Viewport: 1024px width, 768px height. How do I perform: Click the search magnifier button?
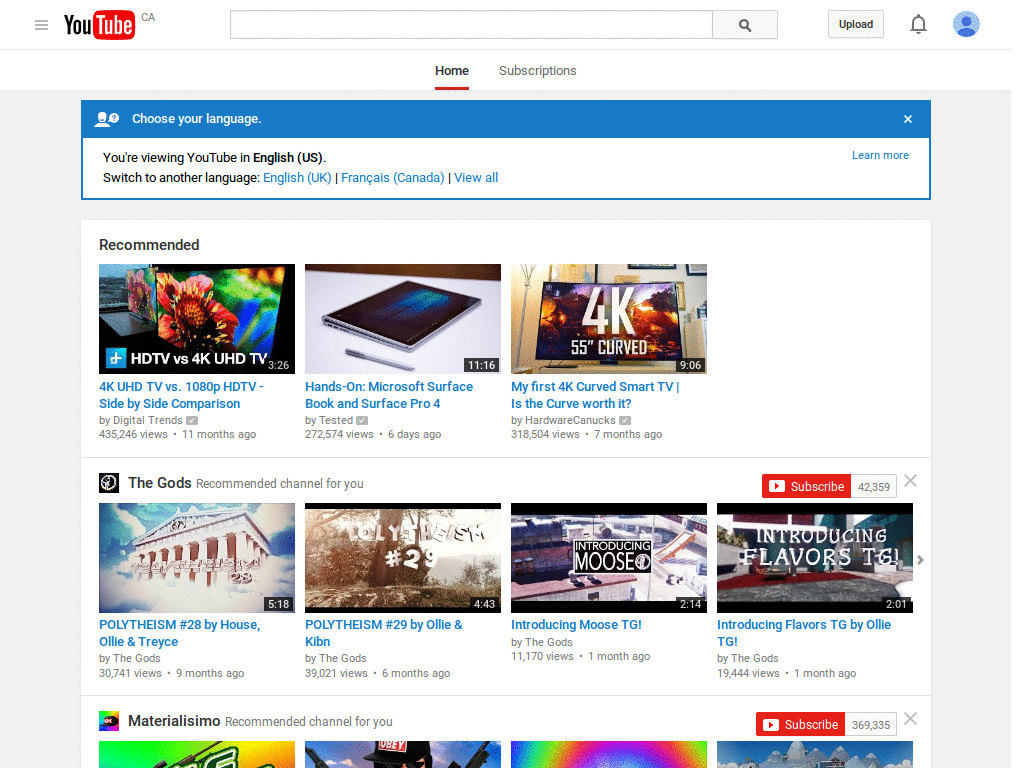coord(744,25)
